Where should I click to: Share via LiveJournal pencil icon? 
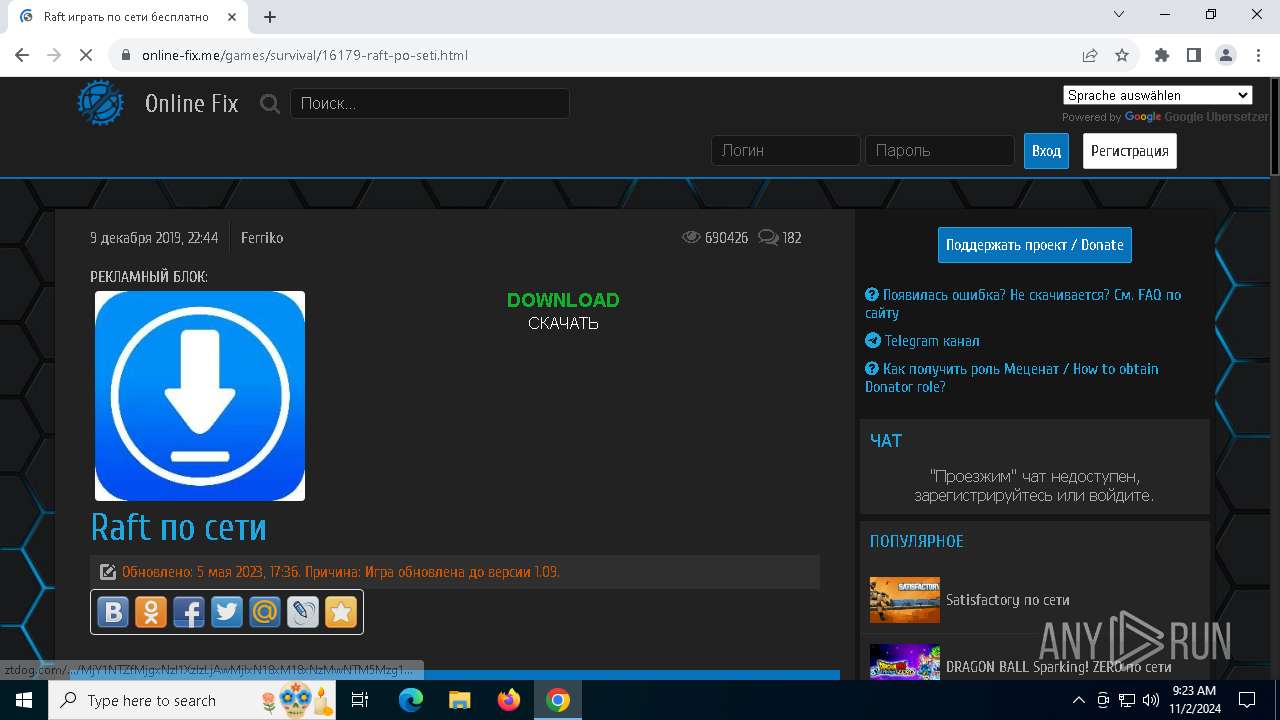click(303, 611)
